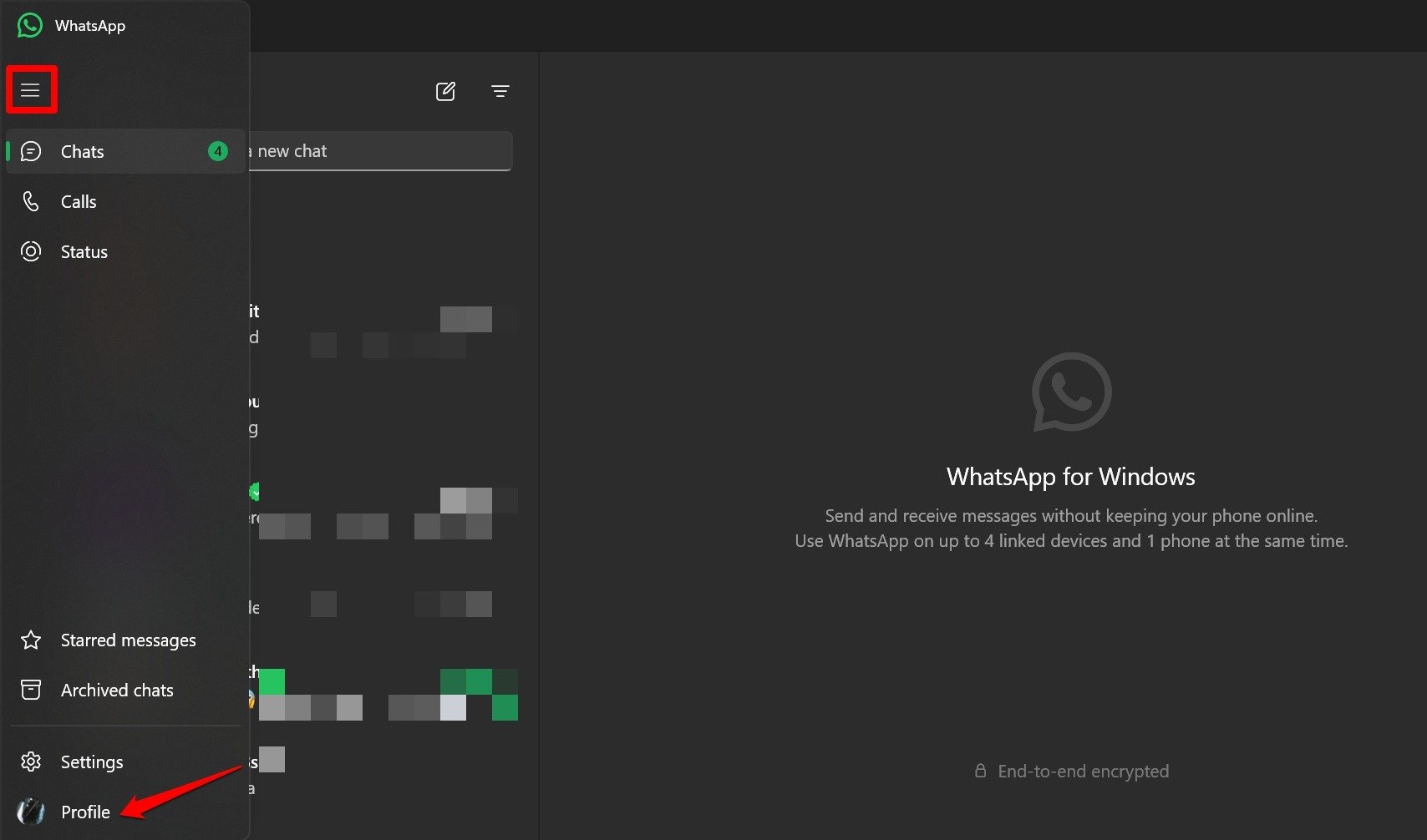Select the Chats sidebar entry

(x=82, y=151)
